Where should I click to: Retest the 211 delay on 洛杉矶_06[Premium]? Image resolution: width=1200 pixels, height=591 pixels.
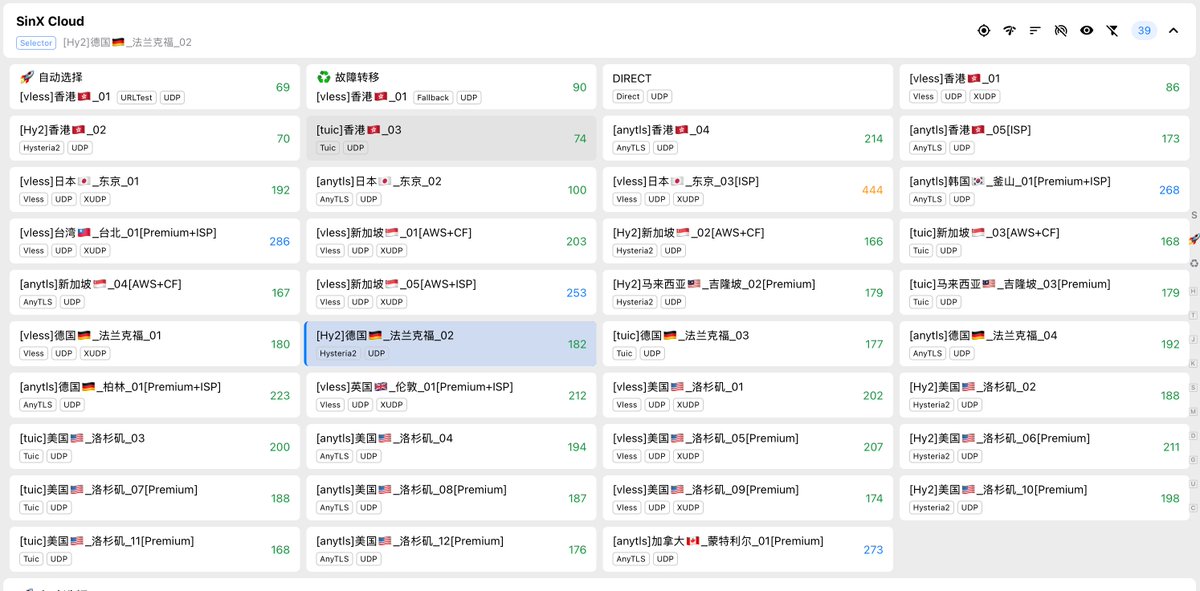pos(1171,447)
